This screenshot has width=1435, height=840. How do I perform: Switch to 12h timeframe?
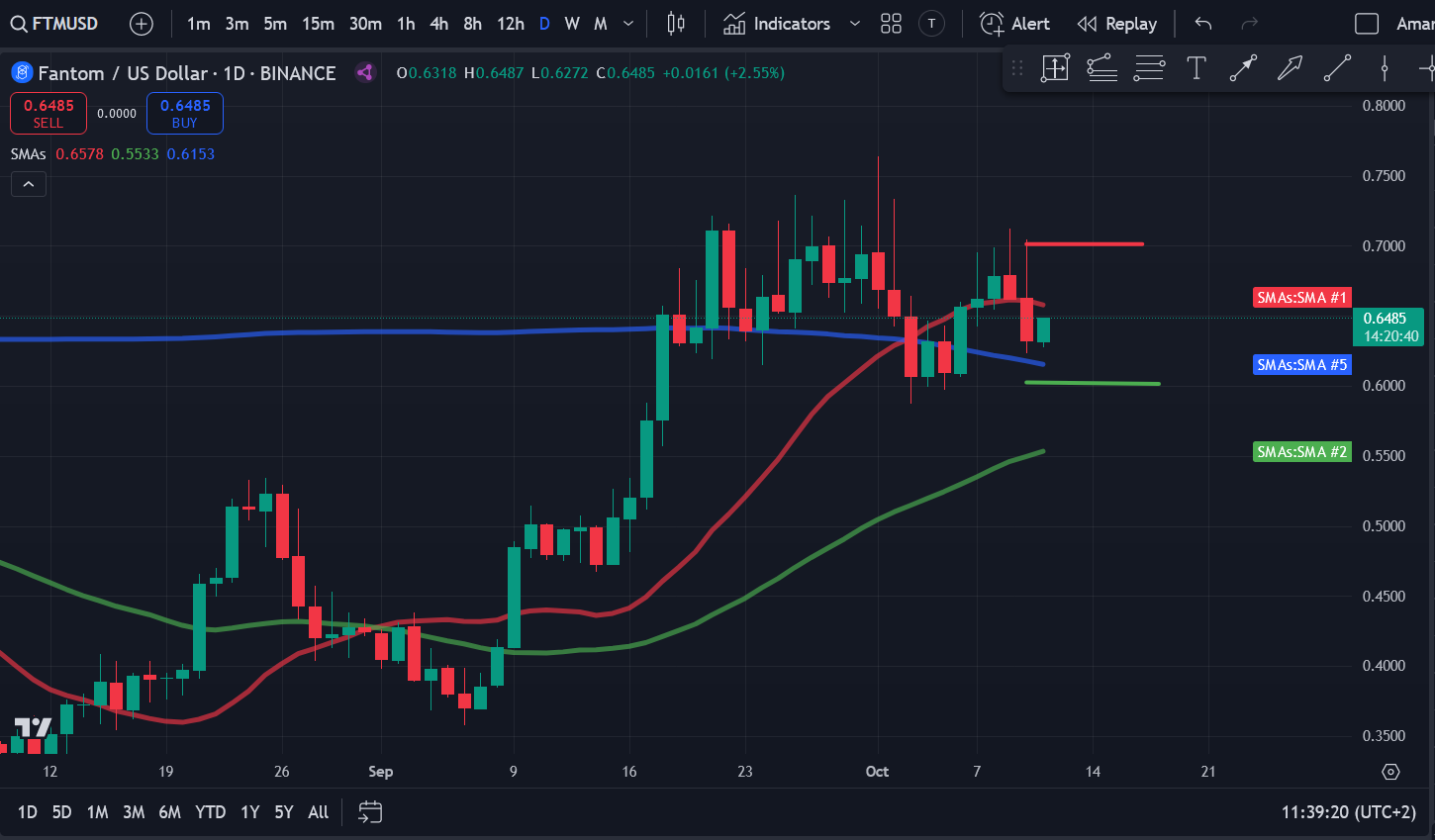[511, 24]
